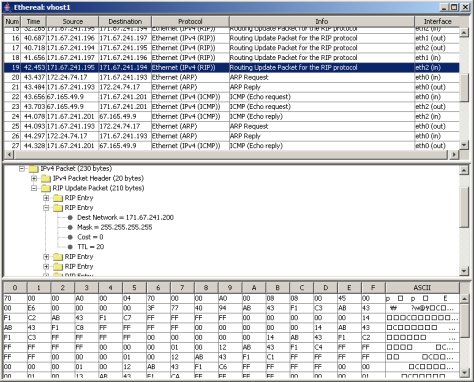Image resolution: width=474 pixels, height=382 pixels.
Task: Click hex column header F
Action: (373, 288)
